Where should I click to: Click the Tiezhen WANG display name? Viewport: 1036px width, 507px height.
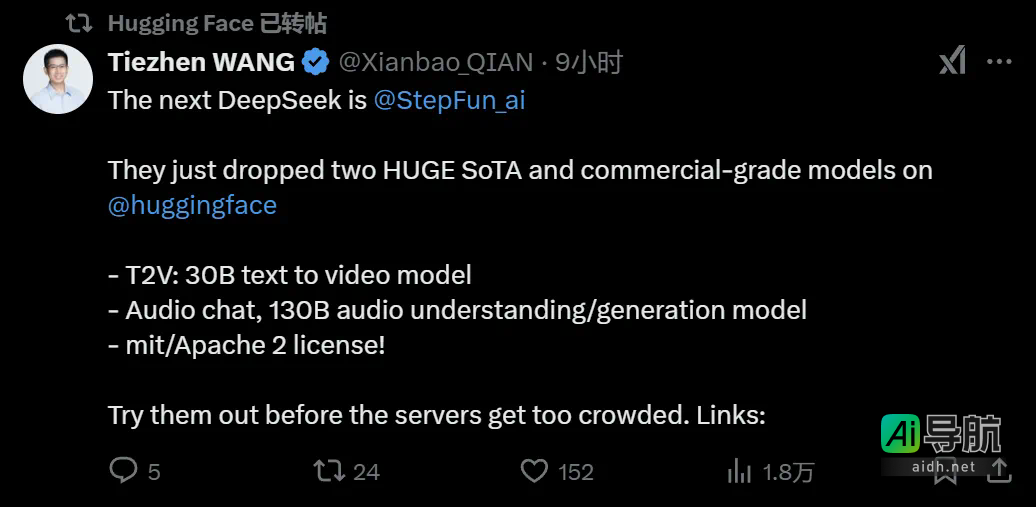[x=201, y=62]
